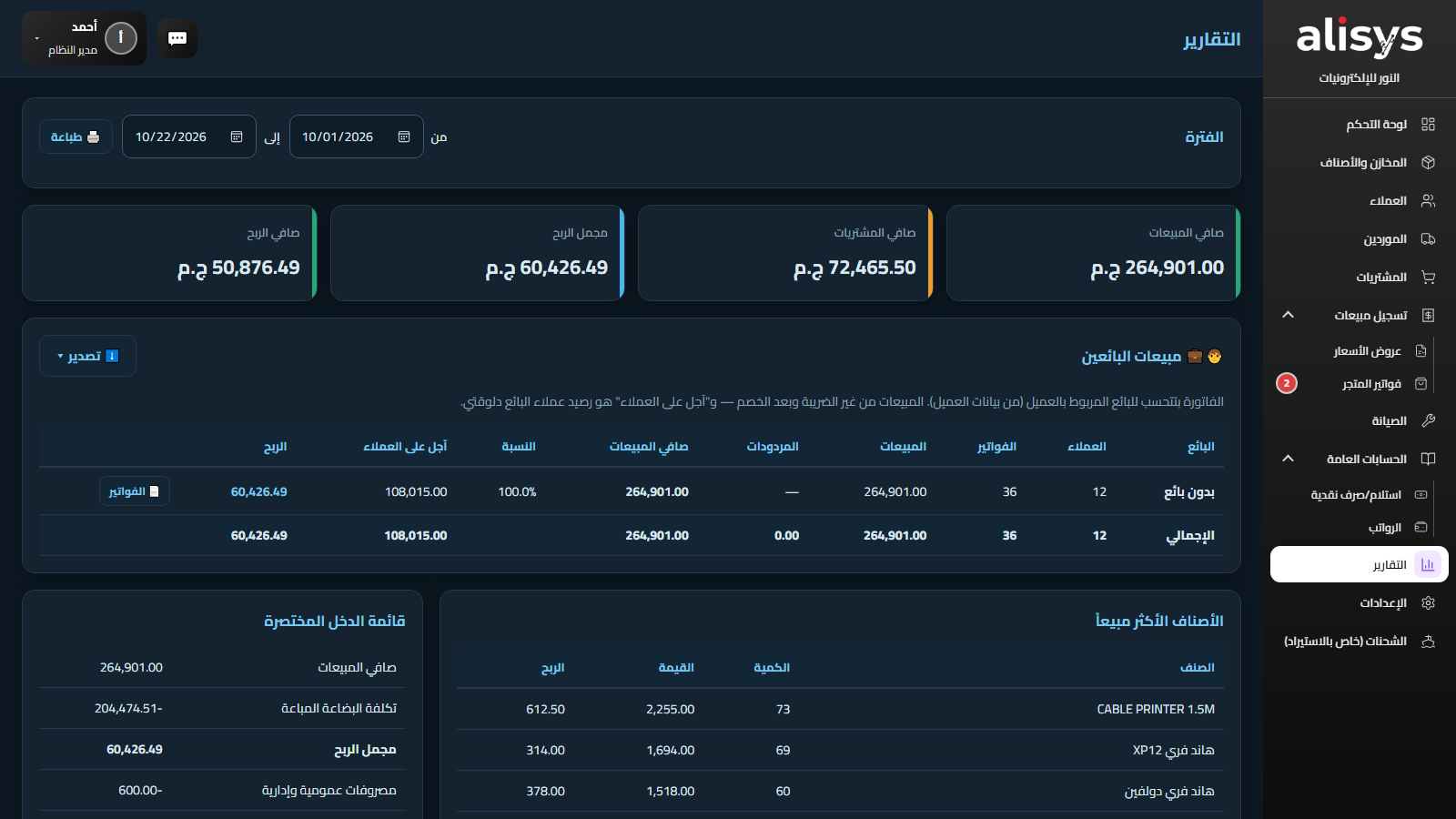Click the صافي المبيعات column header

649,446
